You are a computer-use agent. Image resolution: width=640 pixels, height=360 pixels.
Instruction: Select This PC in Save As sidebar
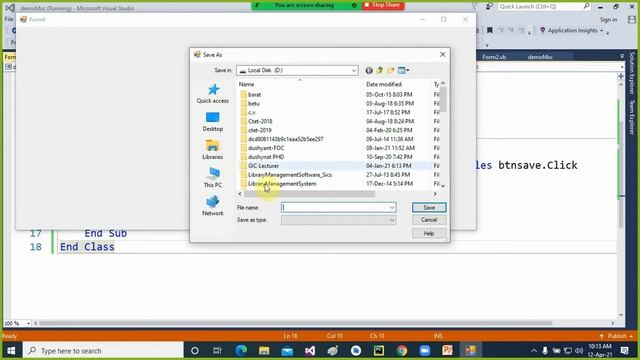(x=213, y=178)
